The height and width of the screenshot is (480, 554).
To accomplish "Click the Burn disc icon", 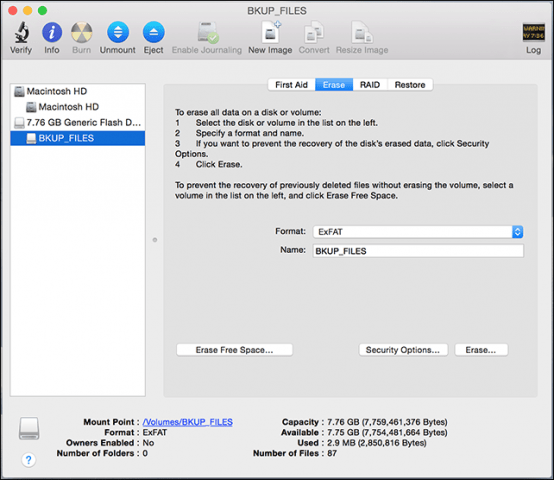I will click(82, 32).
